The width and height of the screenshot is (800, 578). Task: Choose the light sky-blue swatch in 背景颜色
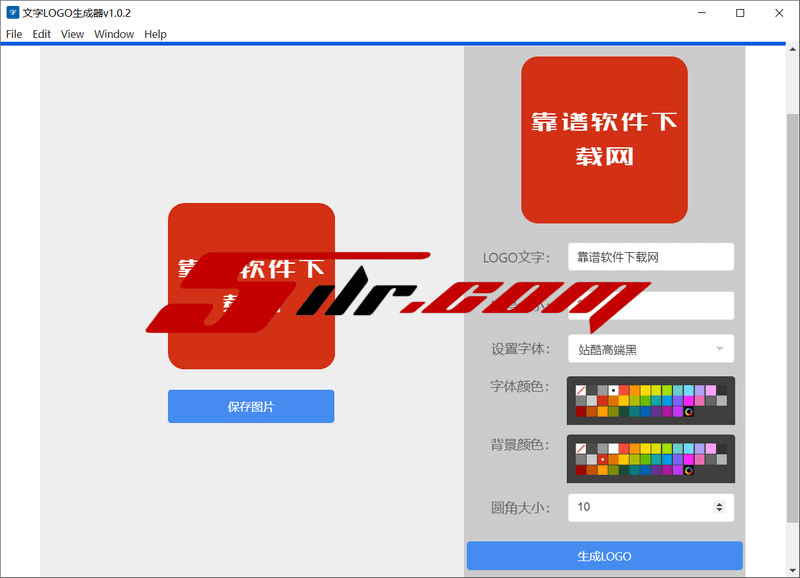(689, 448)
